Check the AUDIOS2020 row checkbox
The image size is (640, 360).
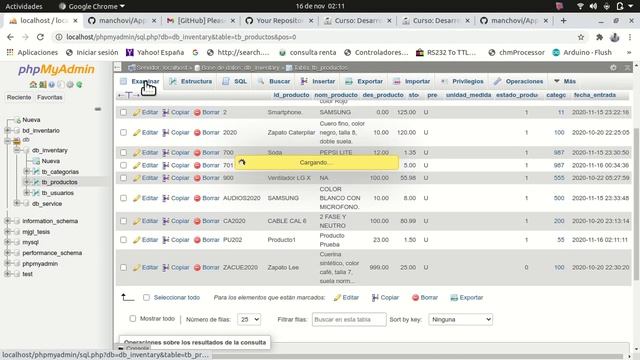point(123,198)
